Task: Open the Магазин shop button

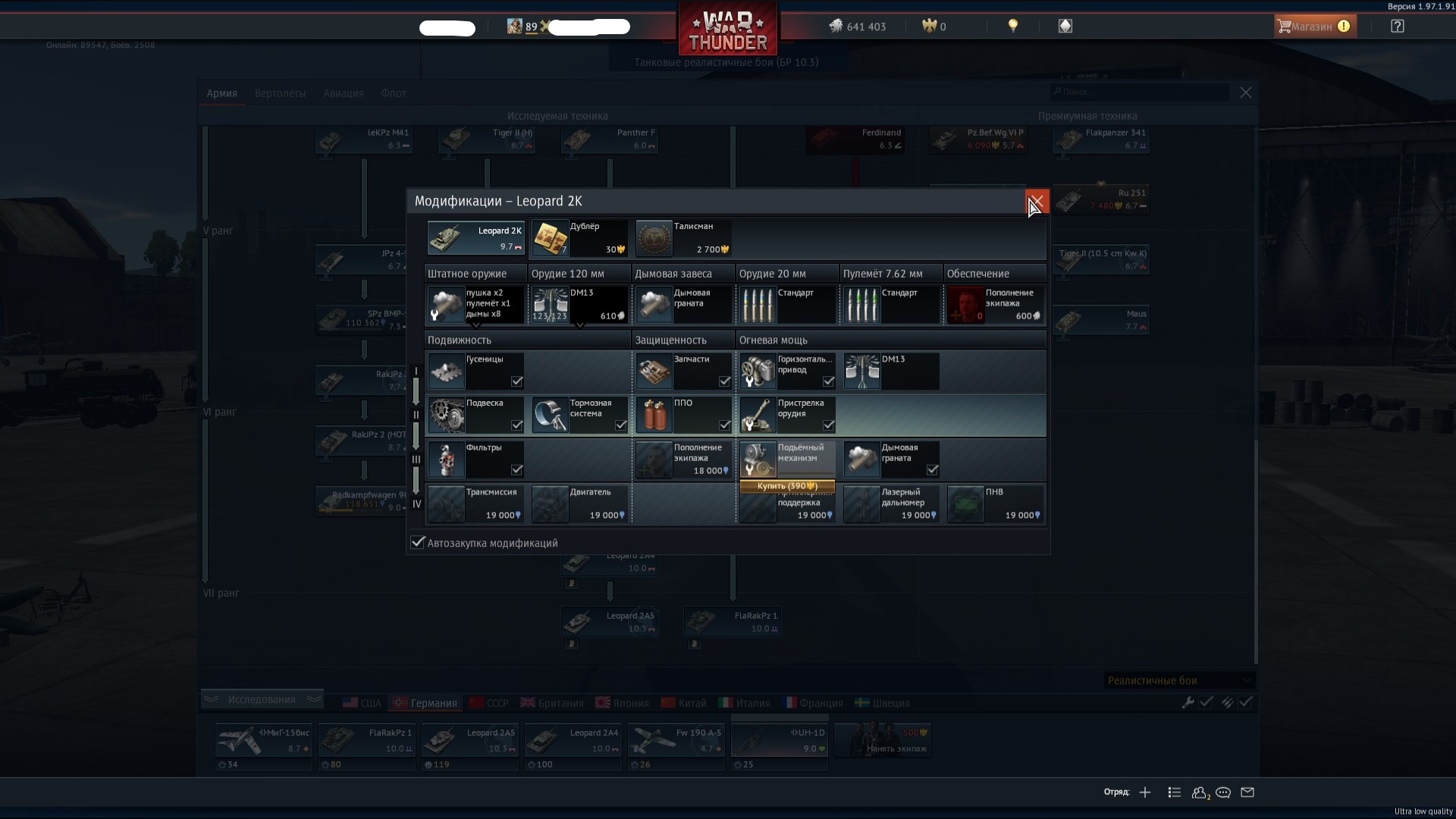Action: [x=1314, y=27]
